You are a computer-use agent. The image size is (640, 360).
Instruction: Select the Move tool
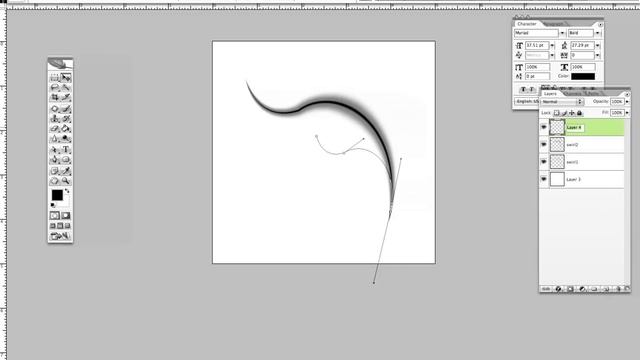click(66, 77)
